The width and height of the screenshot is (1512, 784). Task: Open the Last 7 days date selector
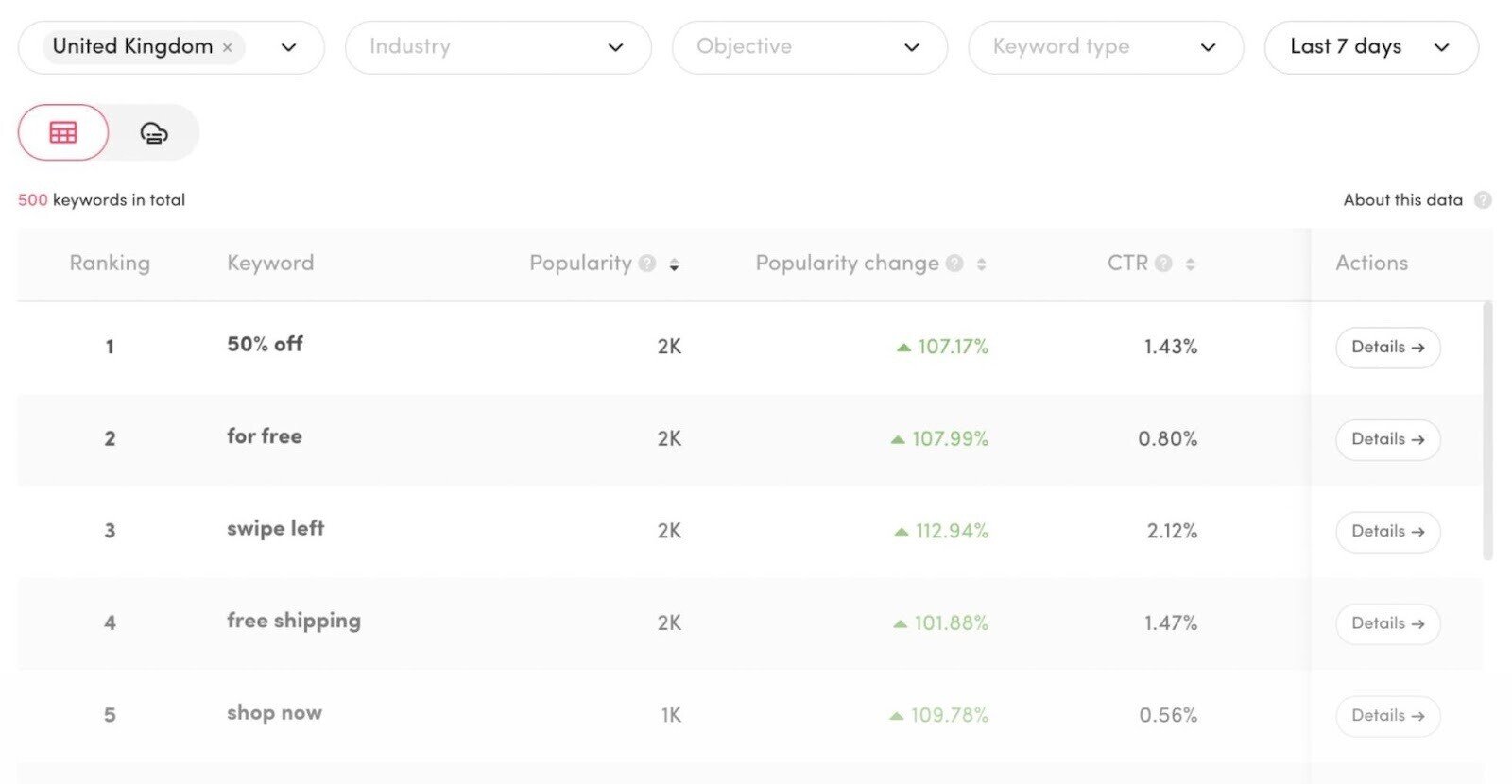point(1370,46)
